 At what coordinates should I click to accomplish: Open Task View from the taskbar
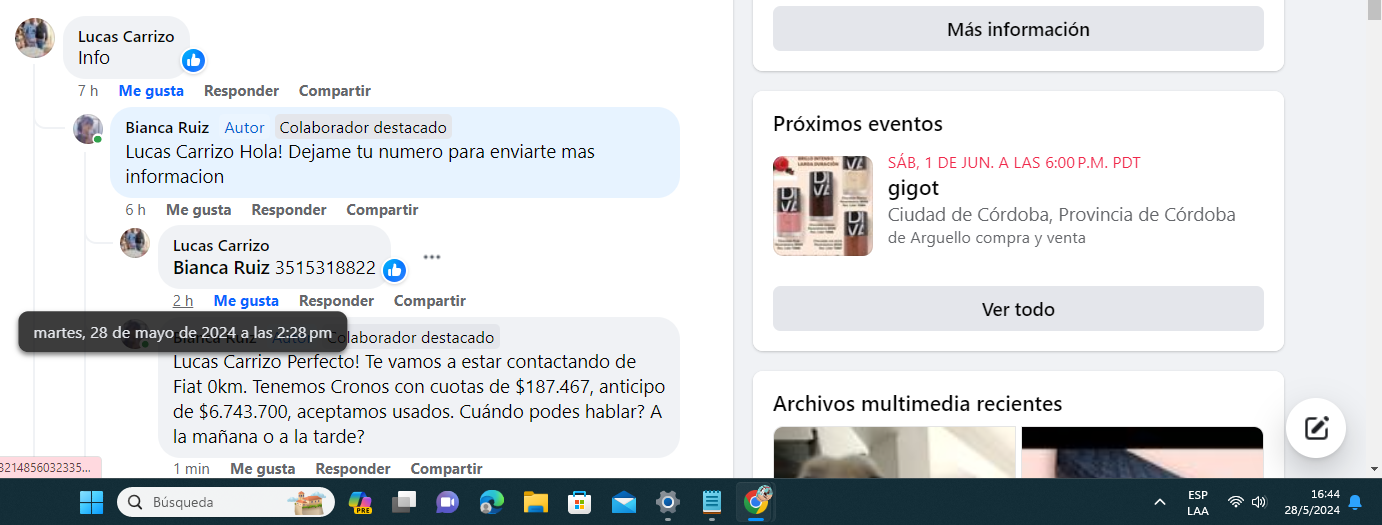click(x=403, y=502)
